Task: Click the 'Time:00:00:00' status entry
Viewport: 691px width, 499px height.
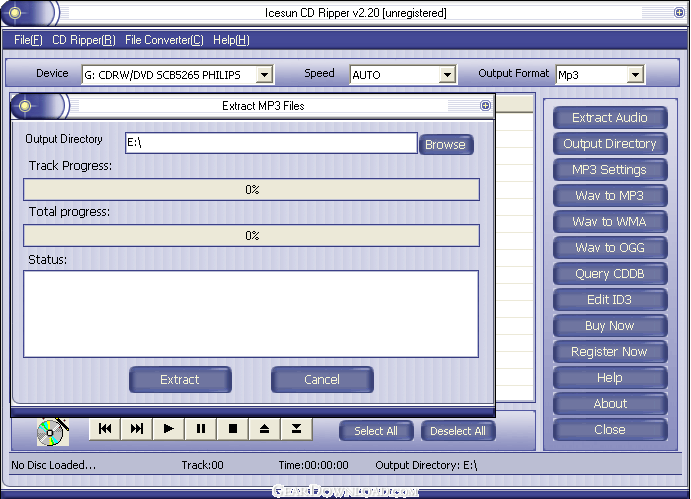Action: click(313, 465)
